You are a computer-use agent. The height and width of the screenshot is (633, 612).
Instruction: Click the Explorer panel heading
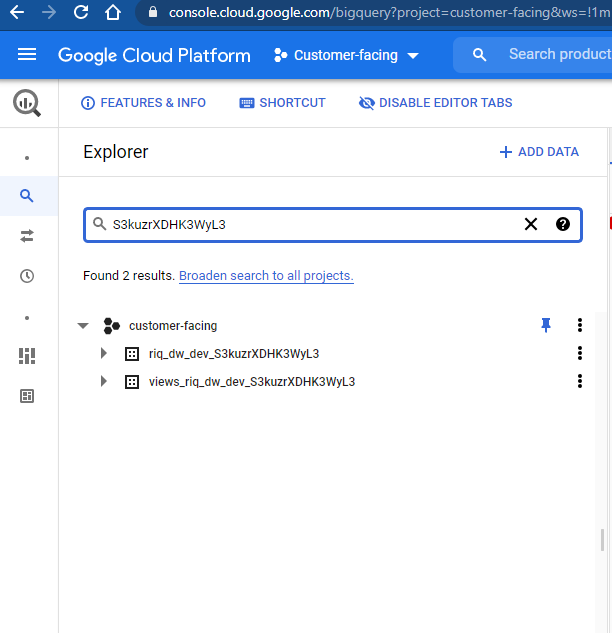[x=116, y=152]
